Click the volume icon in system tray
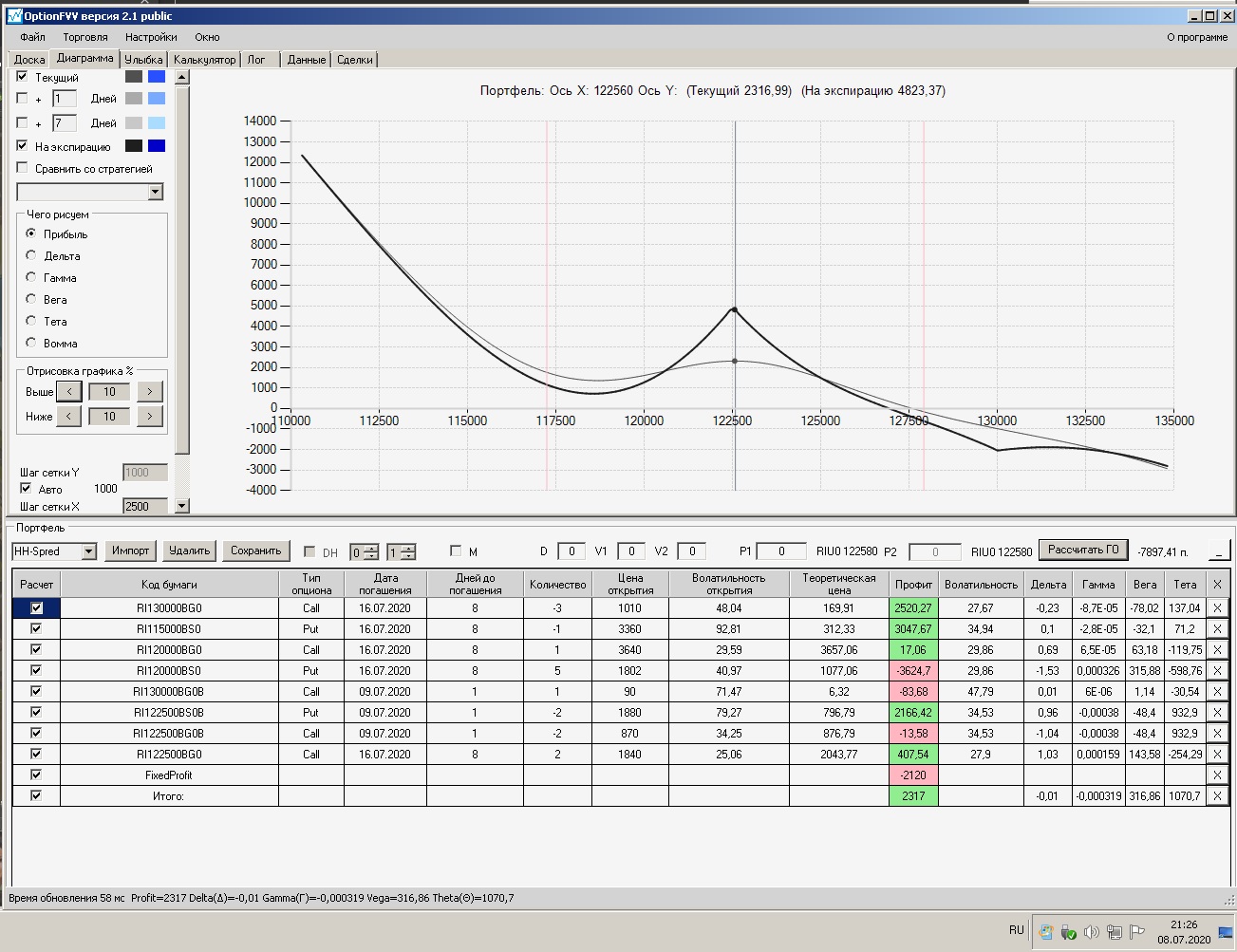 tap(1091, 932)
